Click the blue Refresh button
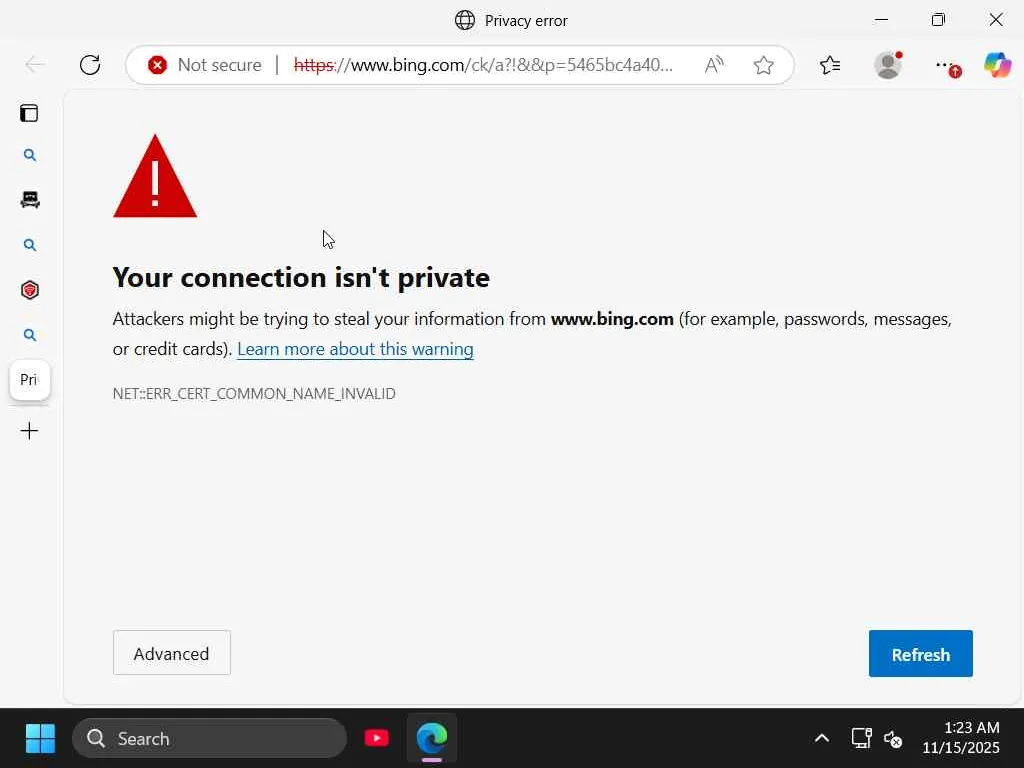Viewport: 1024px width, 768px height. (x=920, y=654)
